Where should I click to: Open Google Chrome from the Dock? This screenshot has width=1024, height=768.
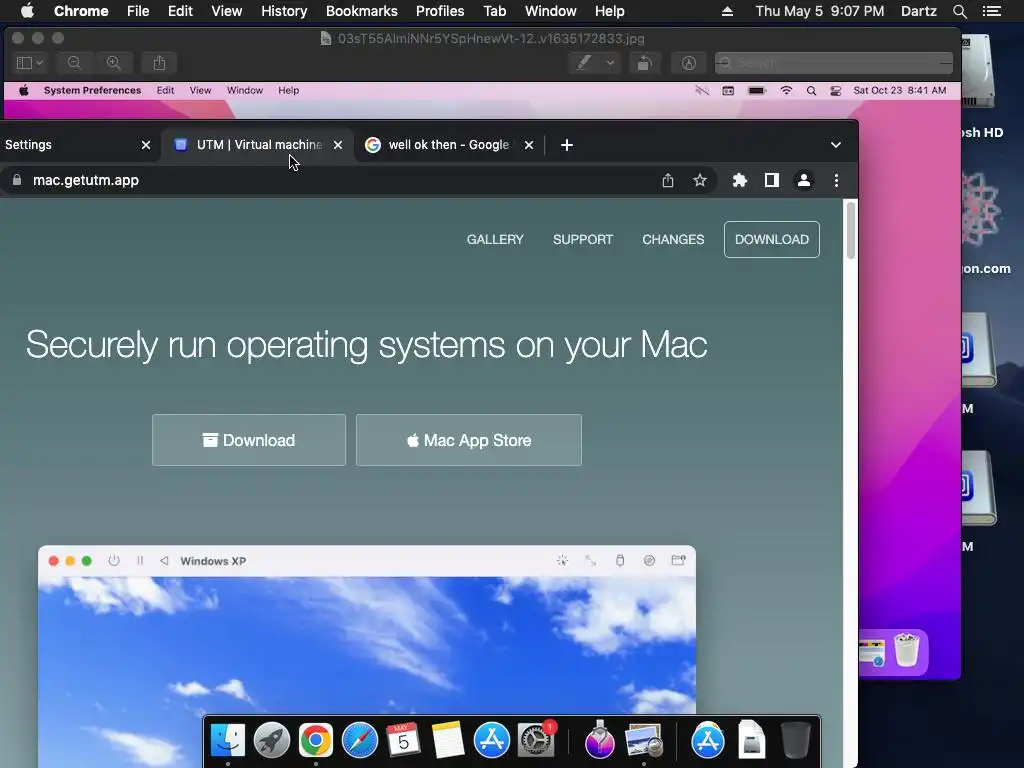[315, 741]
